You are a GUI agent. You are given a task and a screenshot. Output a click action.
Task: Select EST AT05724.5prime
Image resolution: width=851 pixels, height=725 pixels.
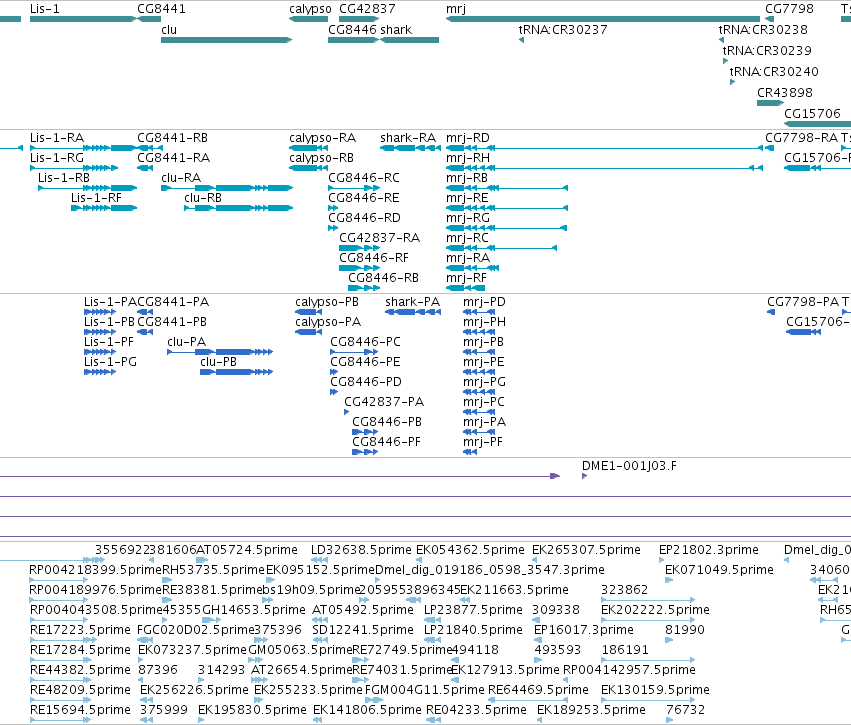[202, 560]
